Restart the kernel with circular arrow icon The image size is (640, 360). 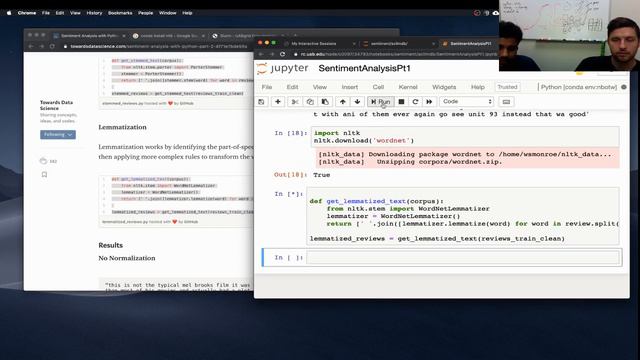click(415, 102)
